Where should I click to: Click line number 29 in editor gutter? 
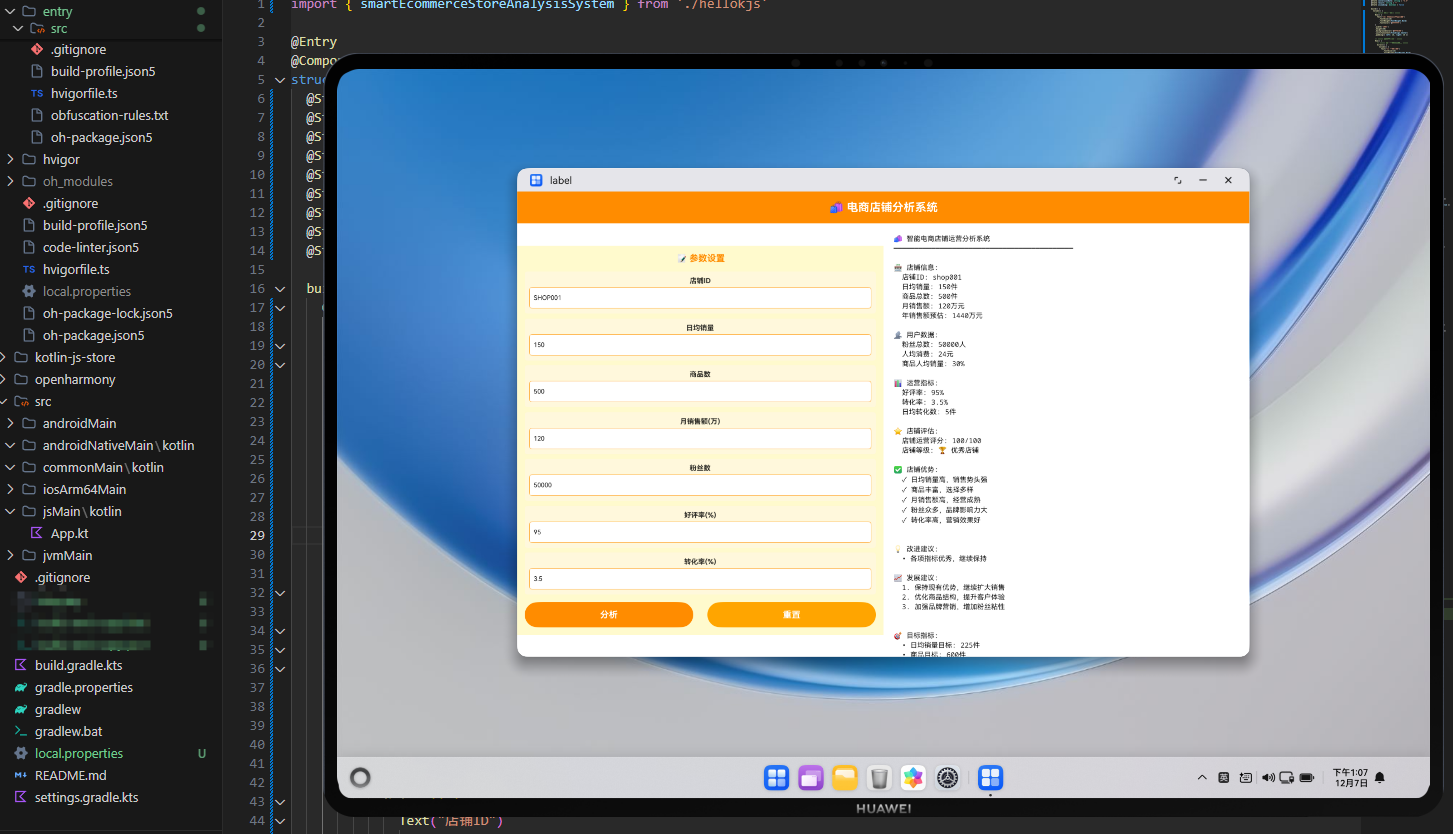[x=258, y=536]
